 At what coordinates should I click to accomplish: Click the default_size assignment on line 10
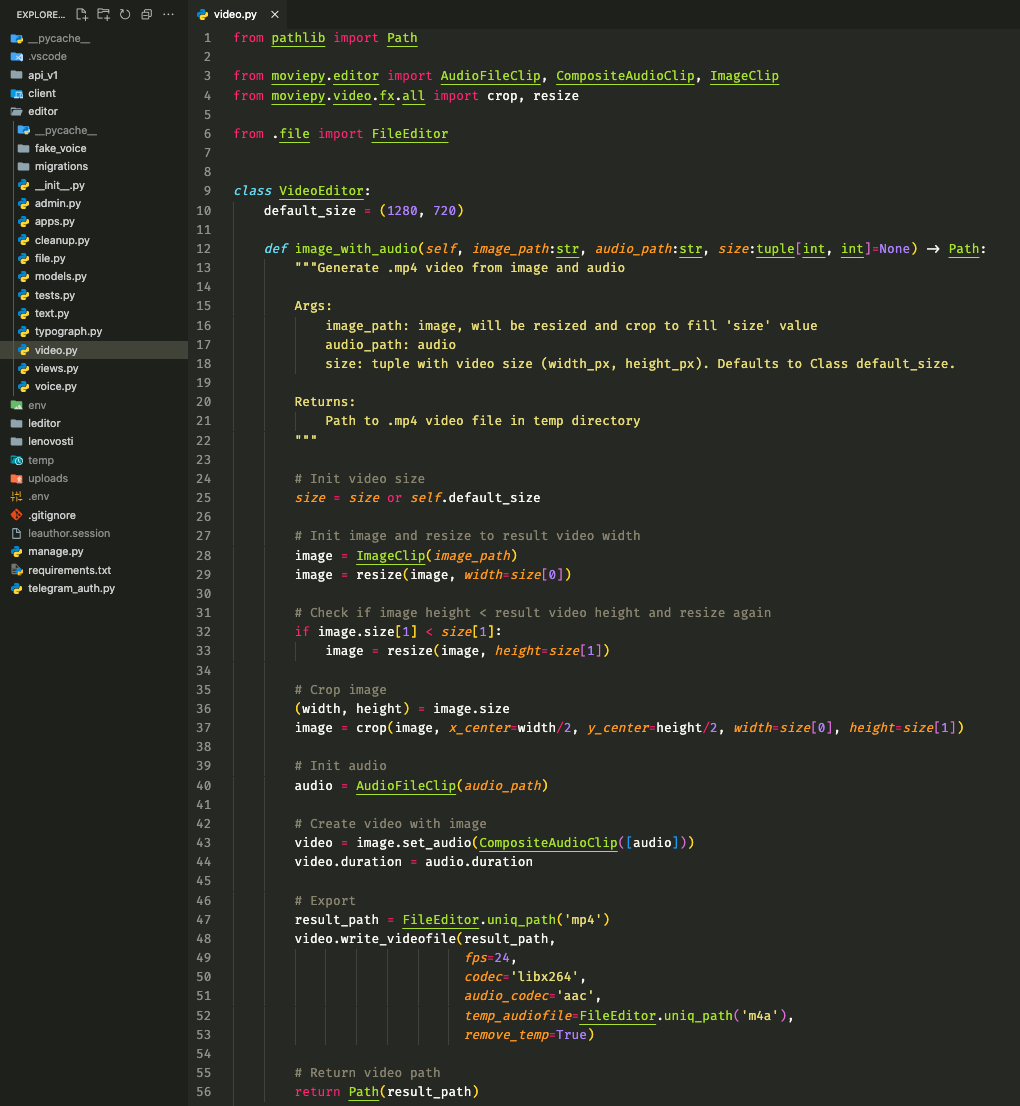click(363, 211)
